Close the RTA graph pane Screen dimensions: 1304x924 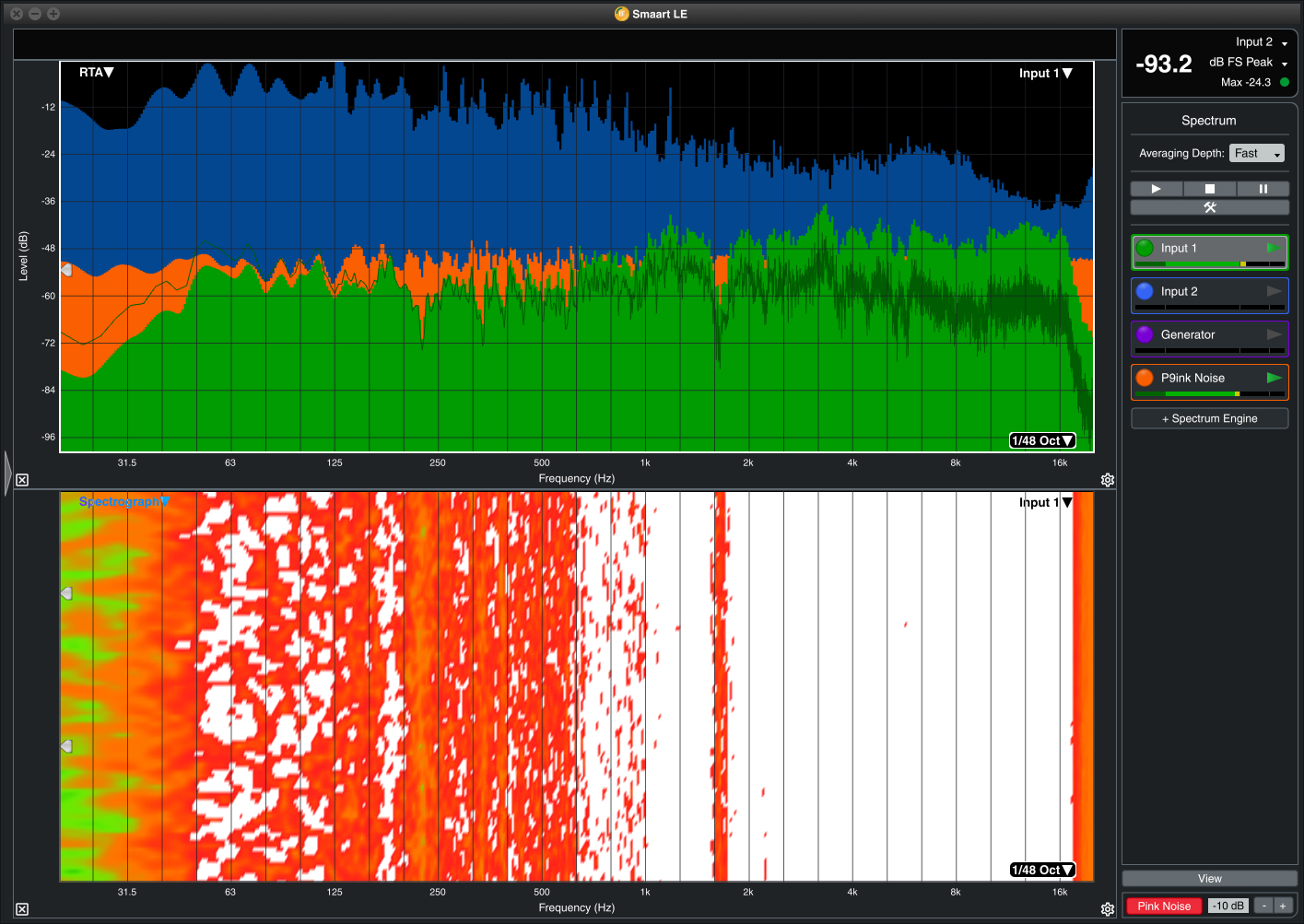click(x=22, y=480)
